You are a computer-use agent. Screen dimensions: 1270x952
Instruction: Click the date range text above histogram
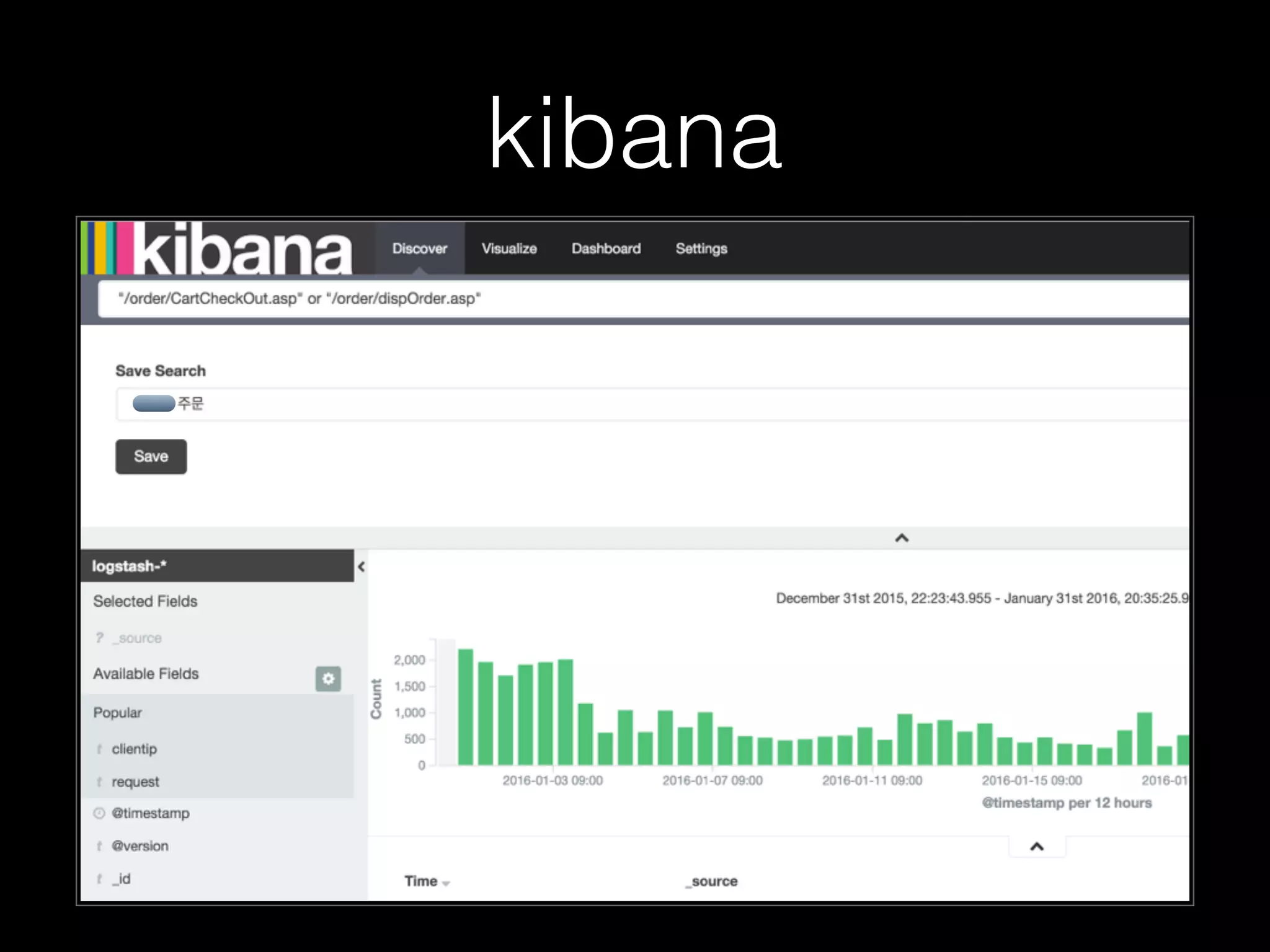tap(982, 598)
